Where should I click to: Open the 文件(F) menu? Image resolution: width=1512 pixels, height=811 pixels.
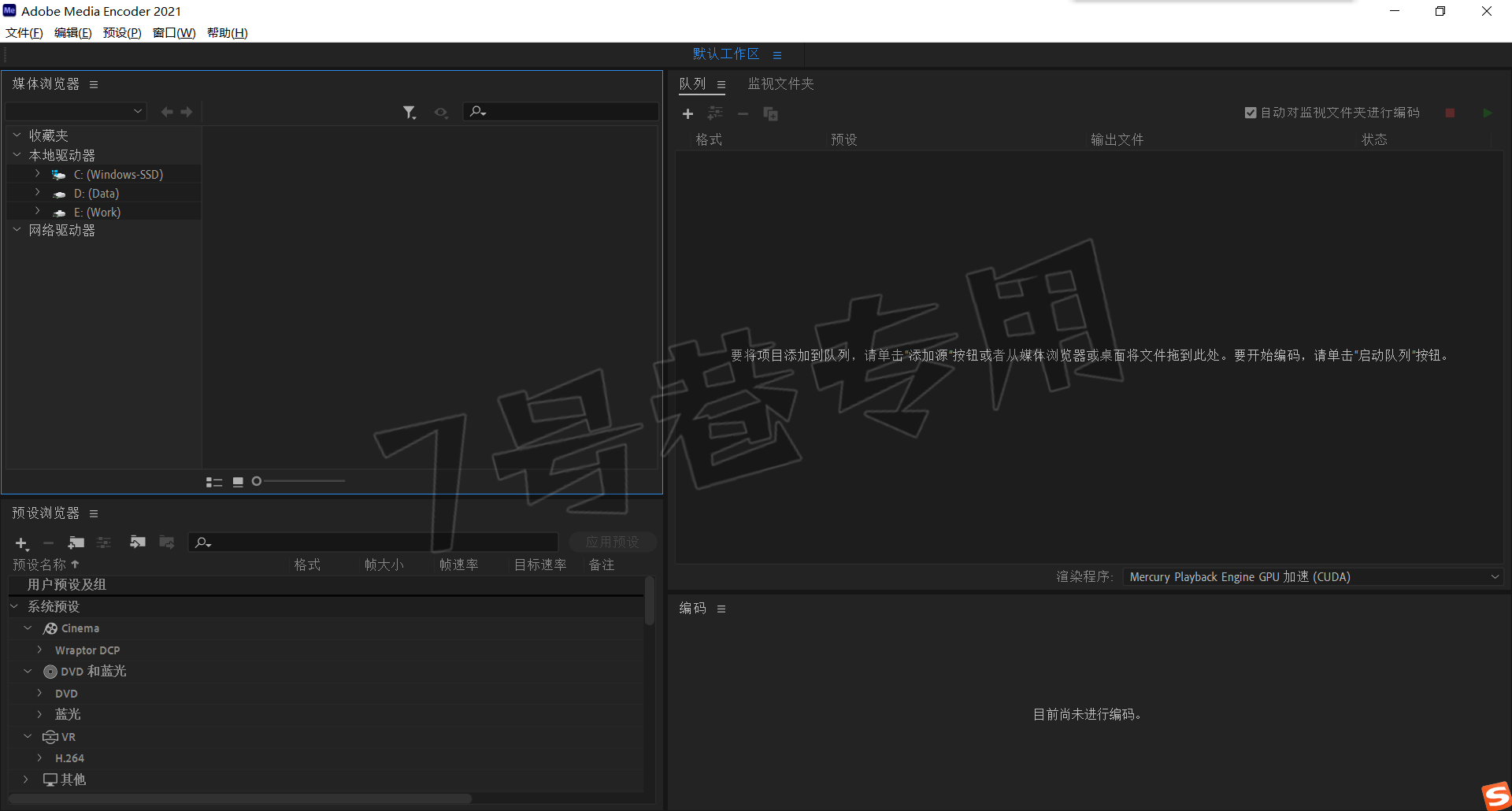(24, 33)
